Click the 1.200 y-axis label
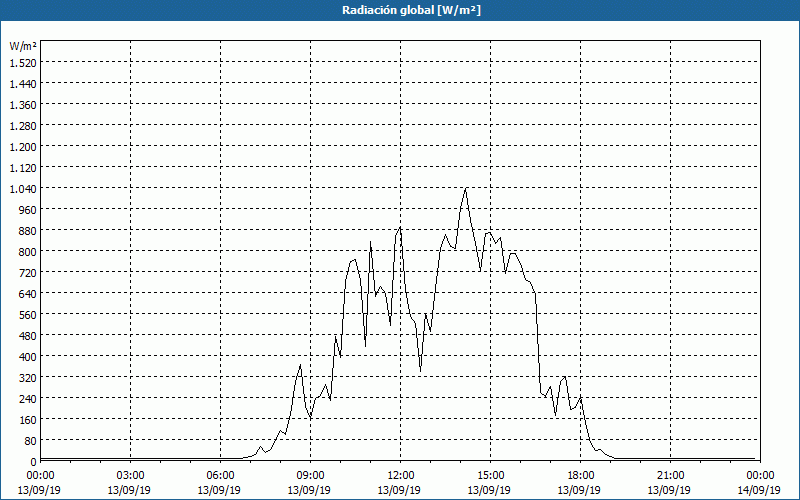800x500 pixels. point(23,146)
